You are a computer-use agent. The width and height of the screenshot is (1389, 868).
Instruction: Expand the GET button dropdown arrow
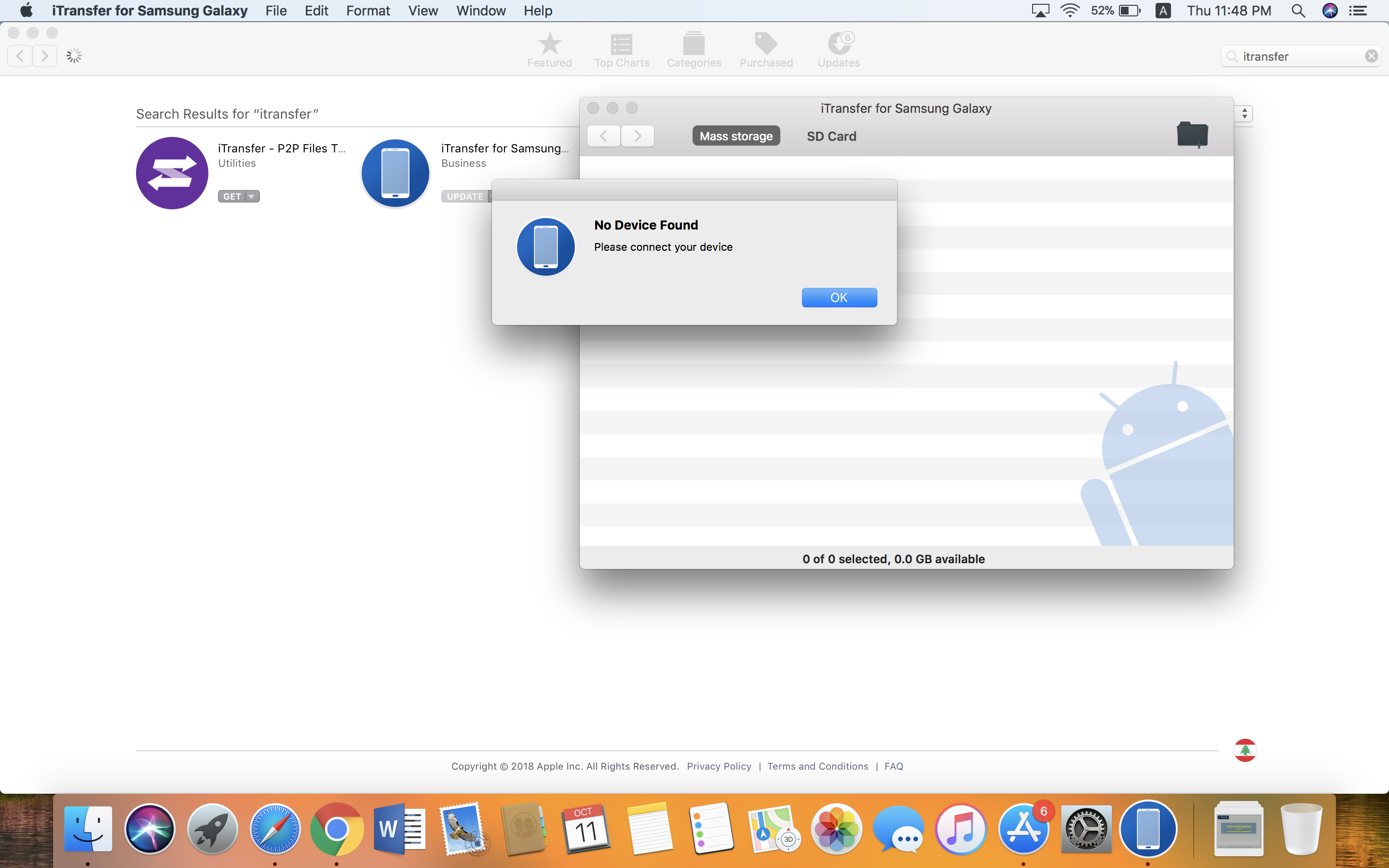tap(252, 196)
